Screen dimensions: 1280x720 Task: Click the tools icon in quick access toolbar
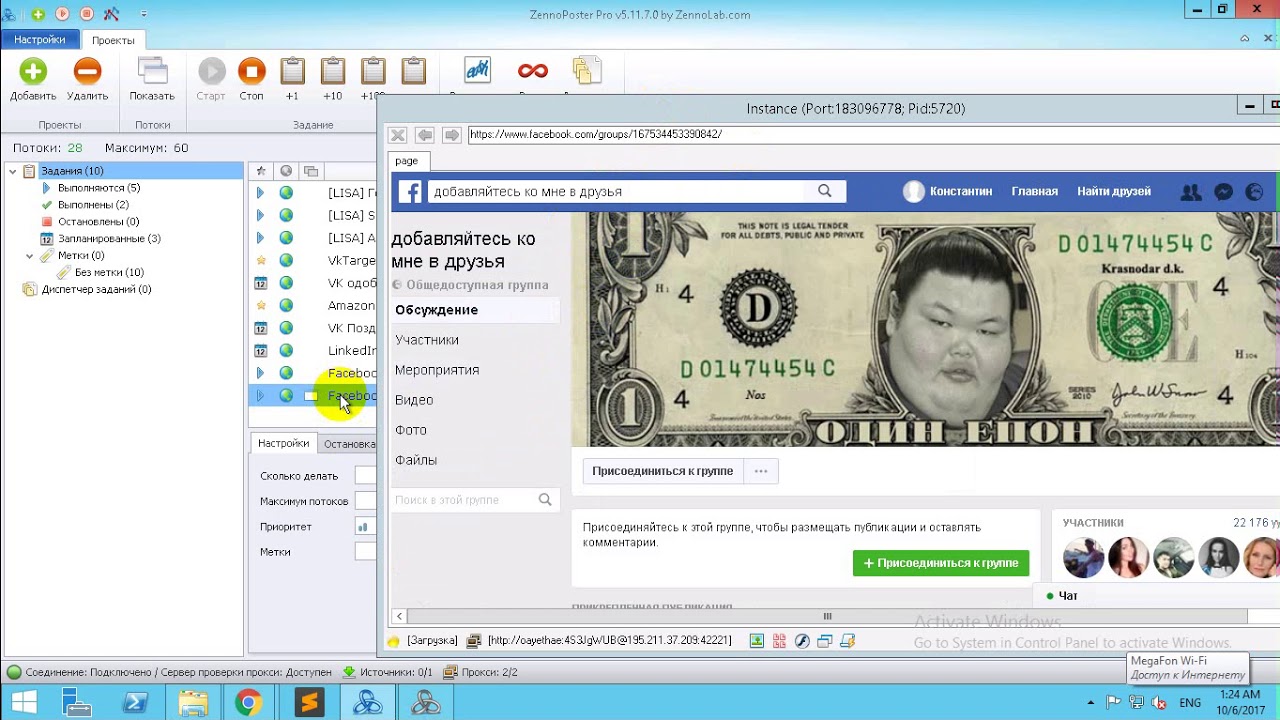[111, 14]
